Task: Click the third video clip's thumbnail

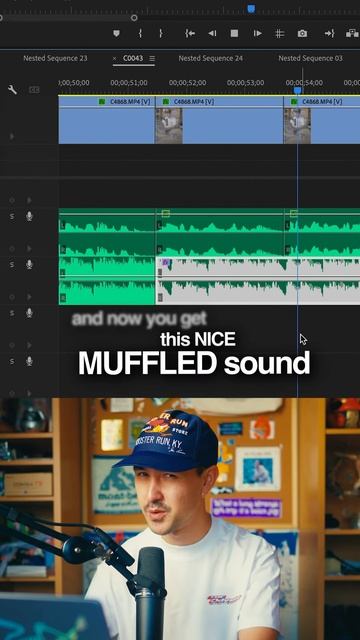Action: pyautogui.click(x=297, y=126)
